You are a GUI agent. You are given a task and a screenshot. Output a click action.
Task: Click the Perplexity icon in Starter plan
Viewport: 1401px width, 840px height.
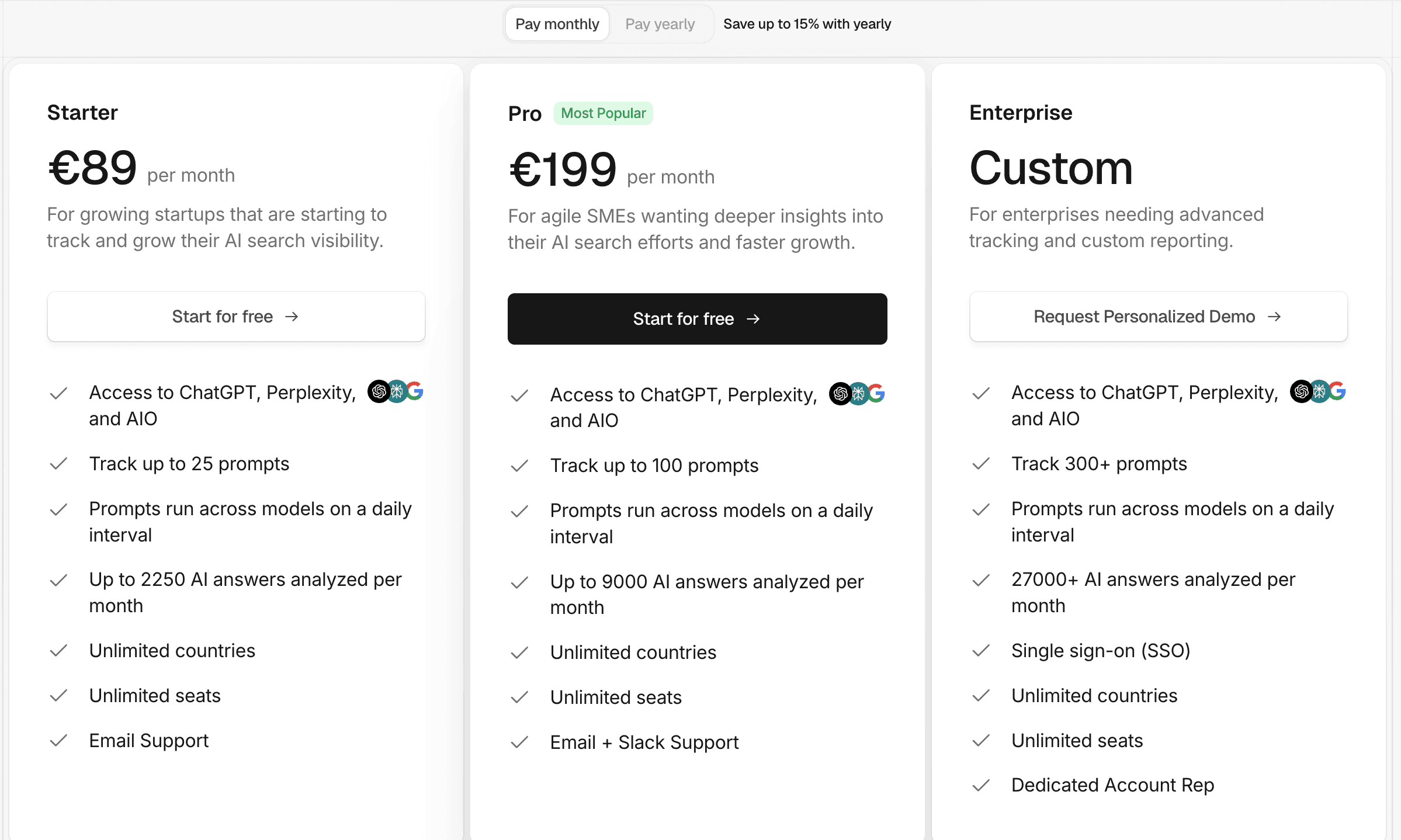[x=397, y=391]
